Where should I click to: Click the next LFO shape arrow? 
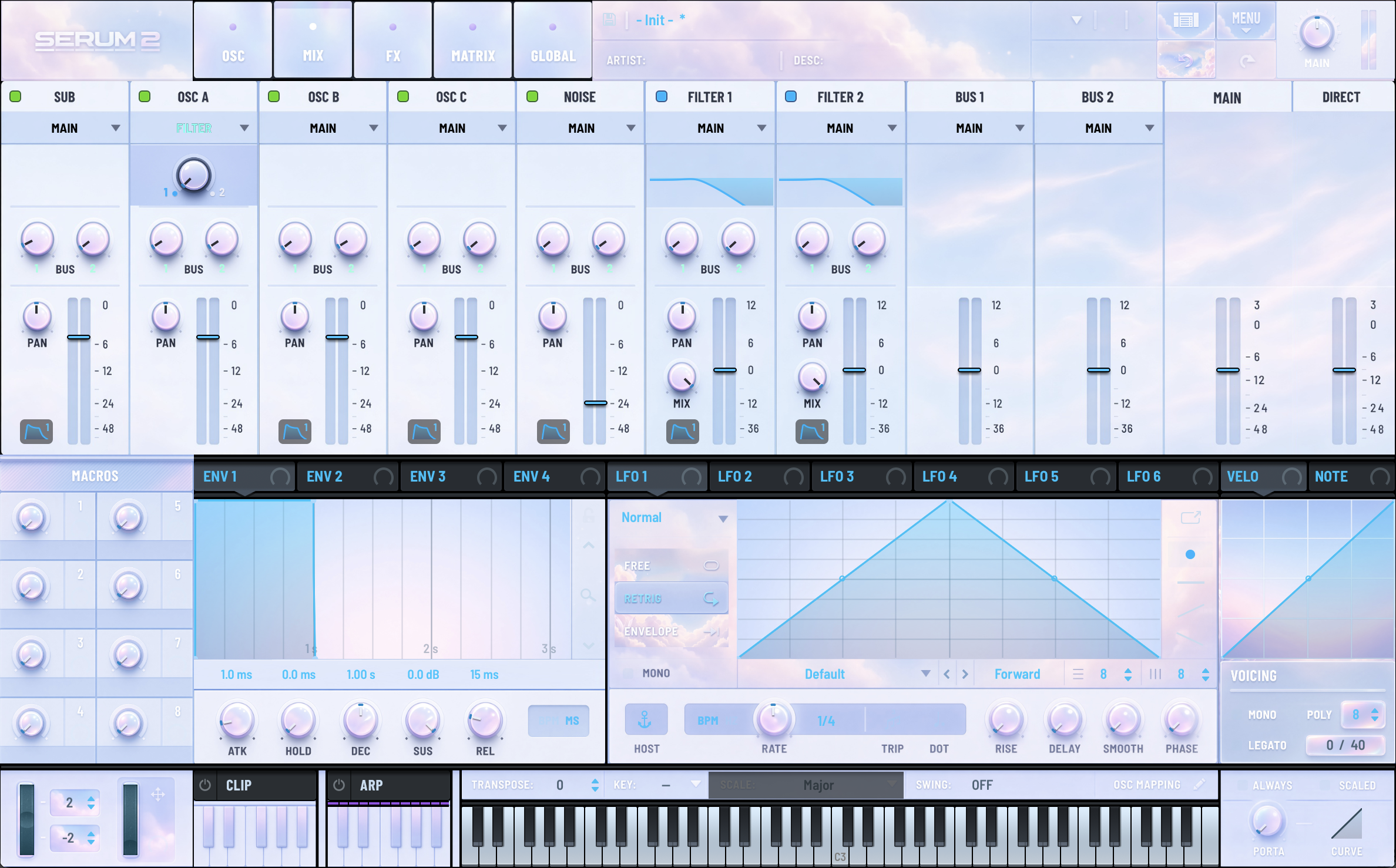[965, 674]
